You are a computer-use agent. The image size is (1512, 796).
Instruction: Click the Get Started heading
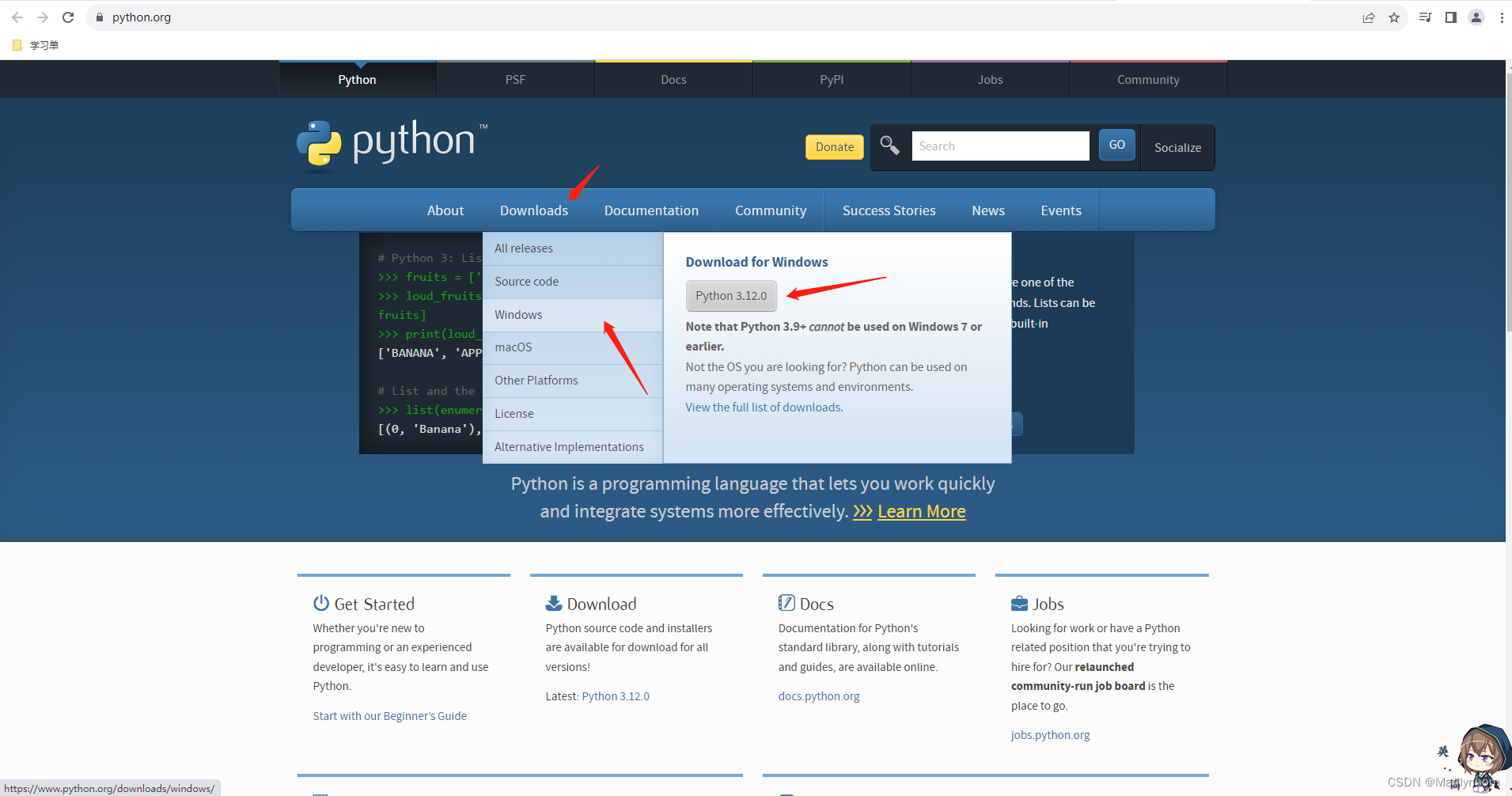click(374, 604)
